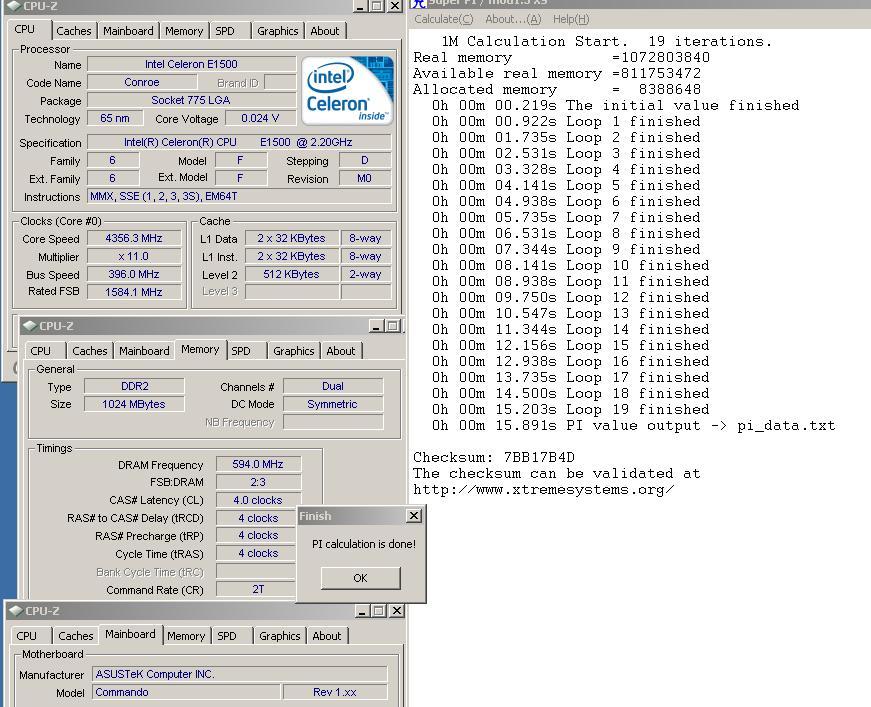Click the Instructions field MMX, SSE
871x707 pixels.
pyautogui.click(x=239, y=196)
